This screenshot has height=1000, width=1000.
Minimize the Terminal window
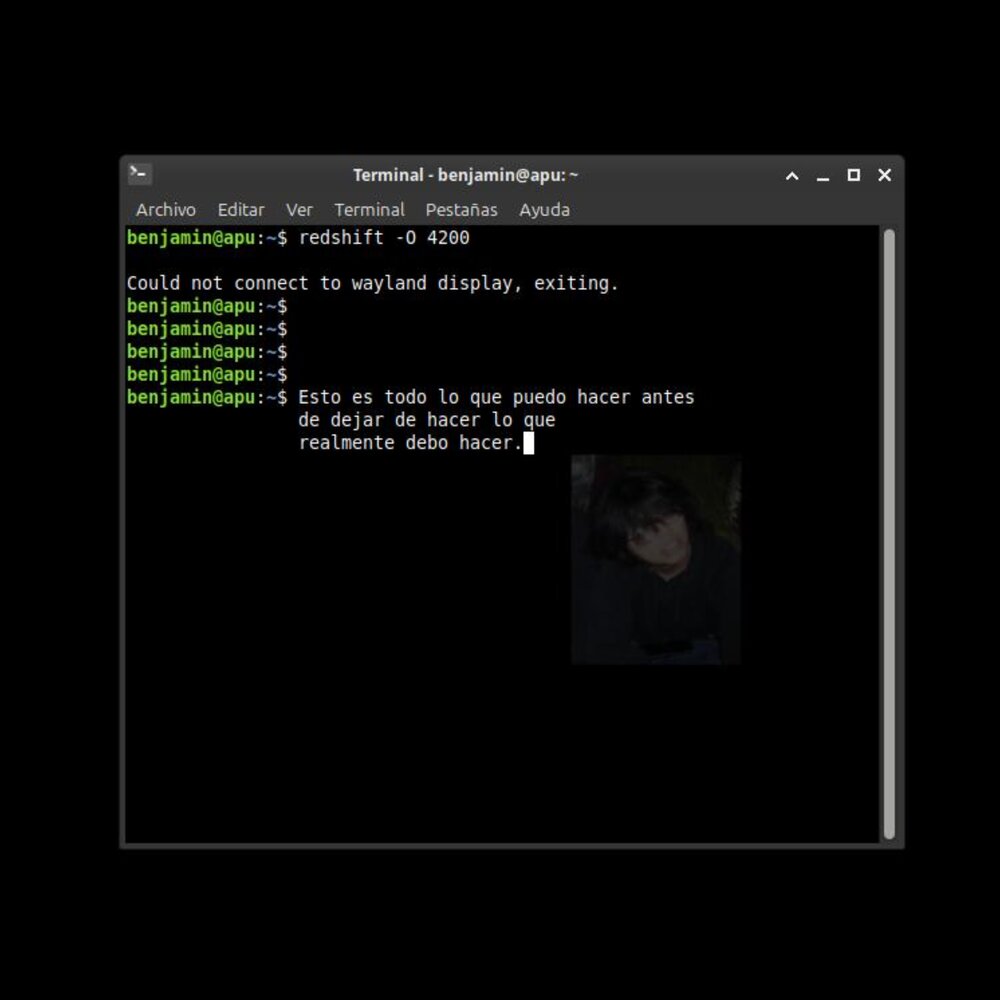pyautogui.click(x=823, y=176)
